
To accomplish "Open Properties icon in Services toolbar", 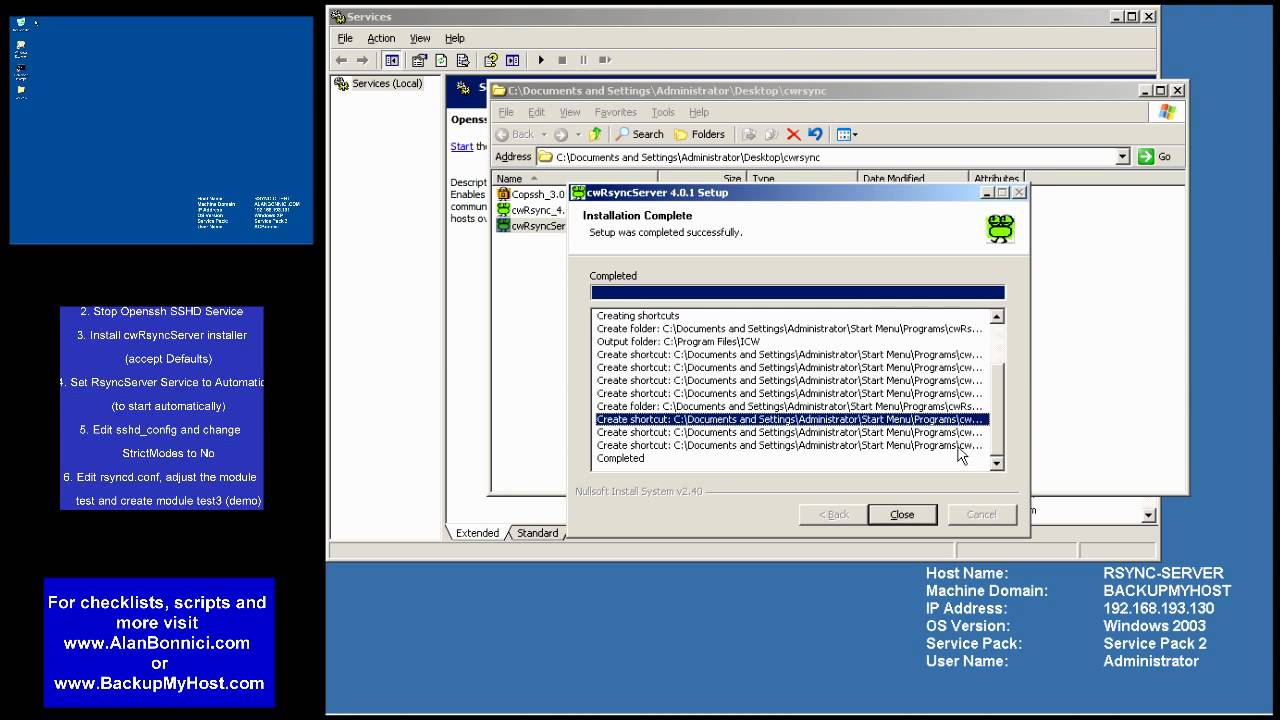I will pyautogui.click(x=419, y=60).
